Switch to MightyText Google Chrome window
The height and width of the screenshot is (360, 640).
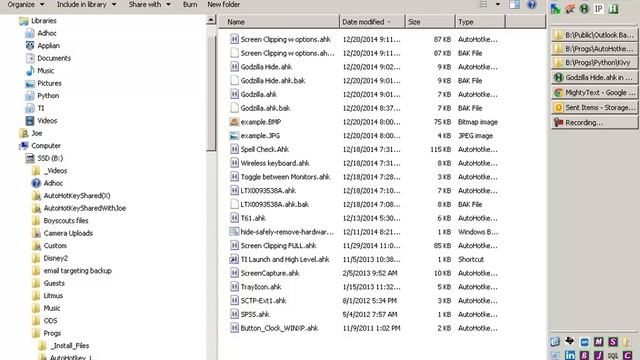coord(594,93)
